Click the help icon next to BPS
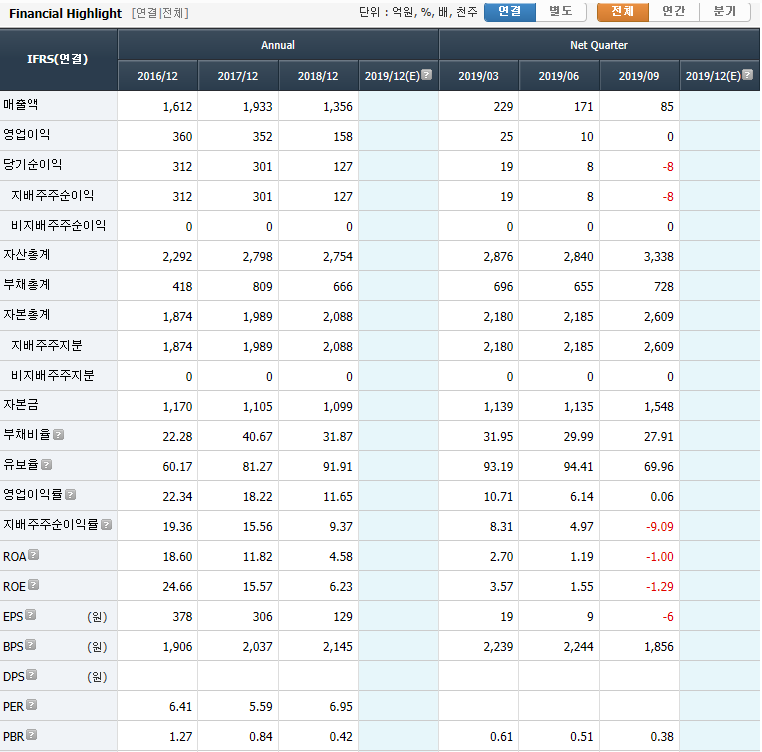 (31, 645)
